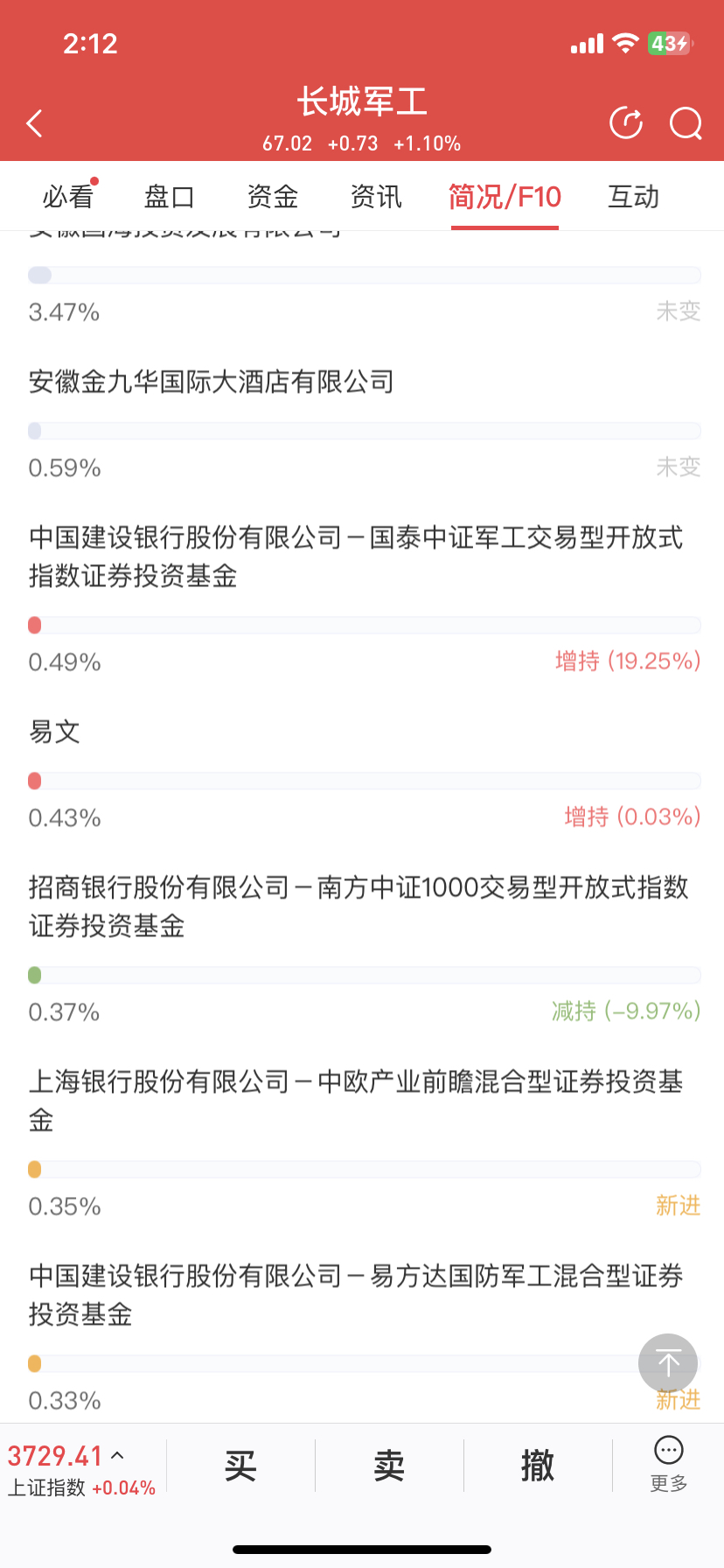Tap the 买 buy button

tap(240, 1465)
